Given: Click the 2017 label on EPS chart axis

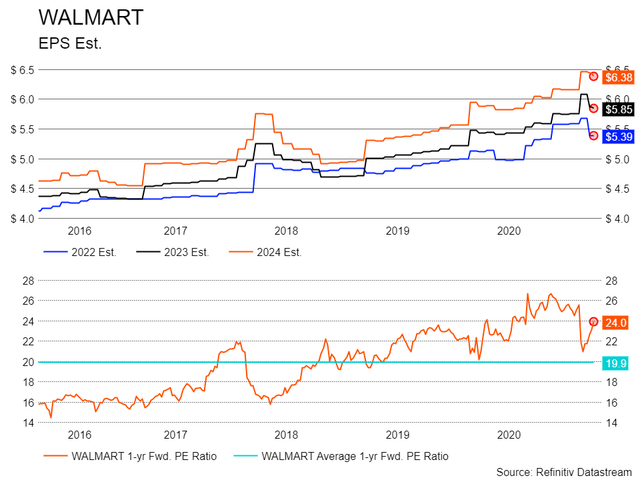Looking at the screenshot, I should tap(176, 231).
